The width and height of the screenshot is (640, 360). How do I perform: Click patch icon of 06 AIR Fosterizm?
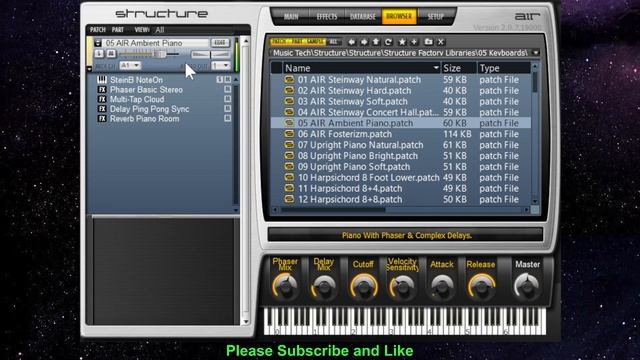289,134
